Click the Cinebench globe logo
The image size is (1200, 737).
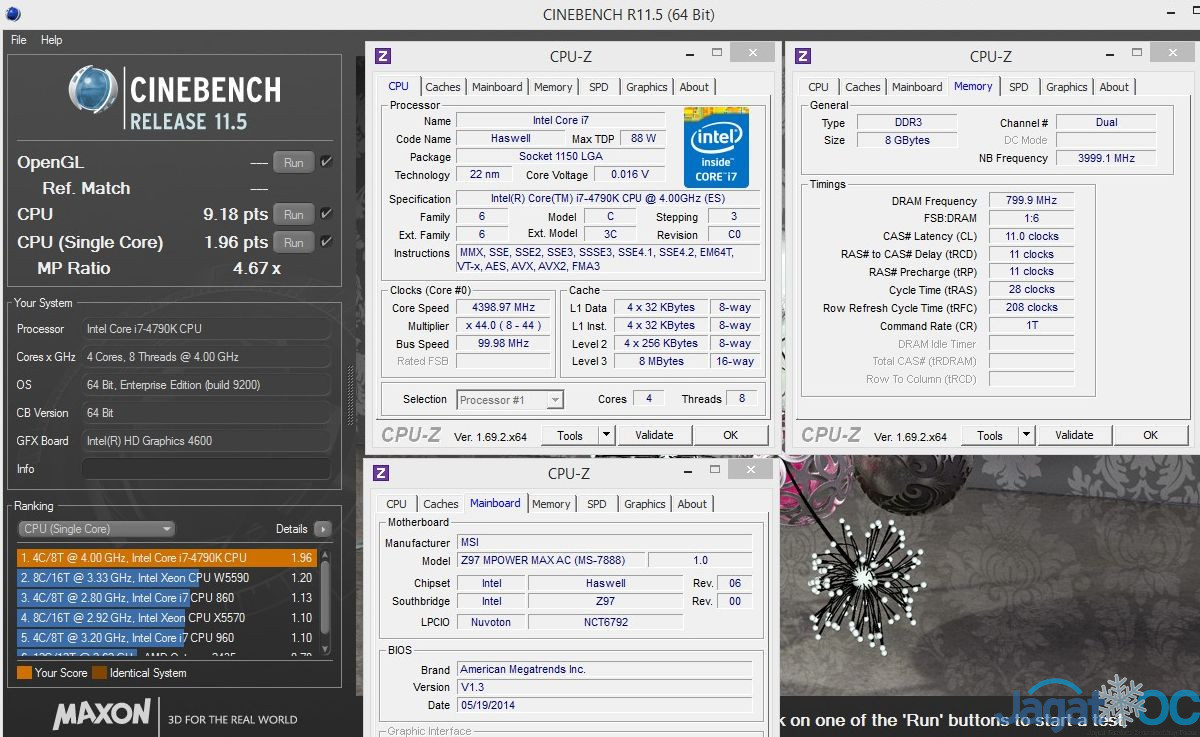point(92,90)
